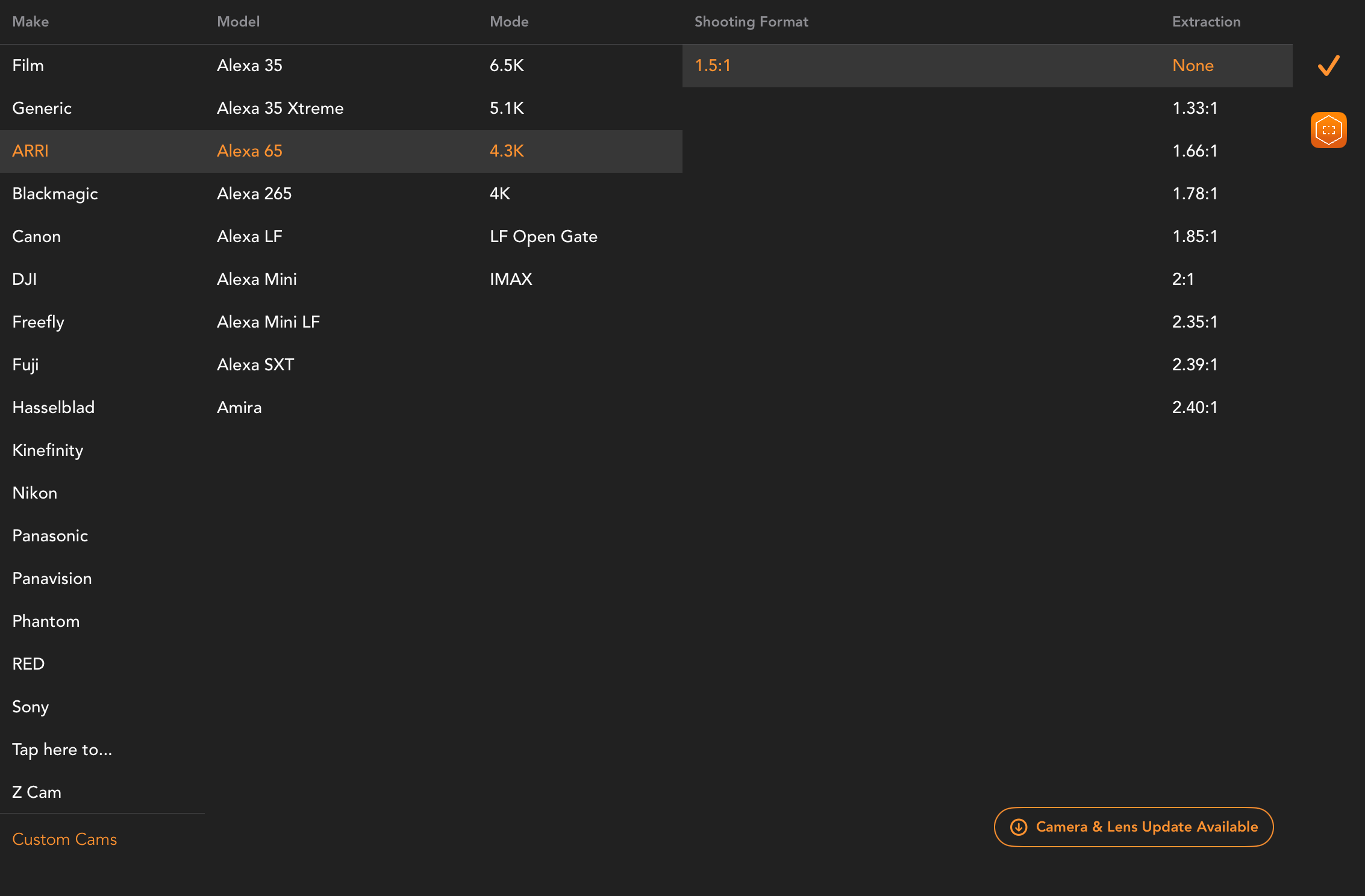
Task: Open the orange hexagon frame icon
Action: pos(1328,130)
